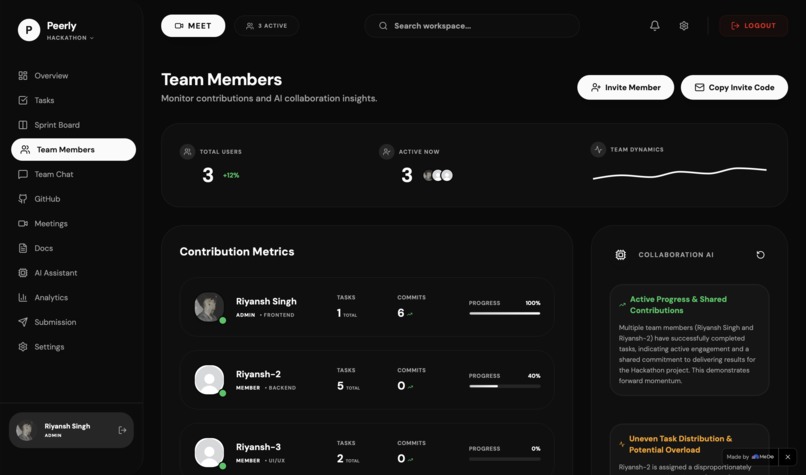Click sidebar footer sign-out icon
This screenshot has height=475, width=806.
click(122, 430)
